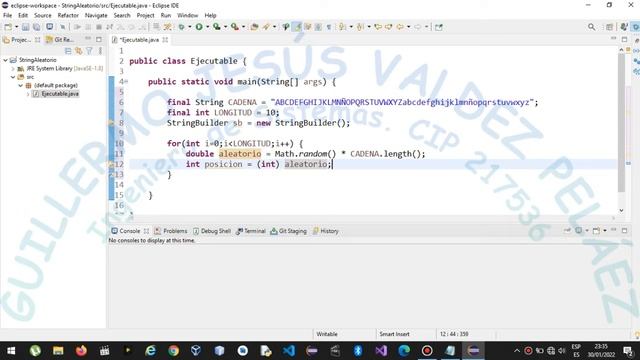This screenshot has width=640, height=360.
Task: Click the Forward navigation arrow
Action: pos(418,27)
